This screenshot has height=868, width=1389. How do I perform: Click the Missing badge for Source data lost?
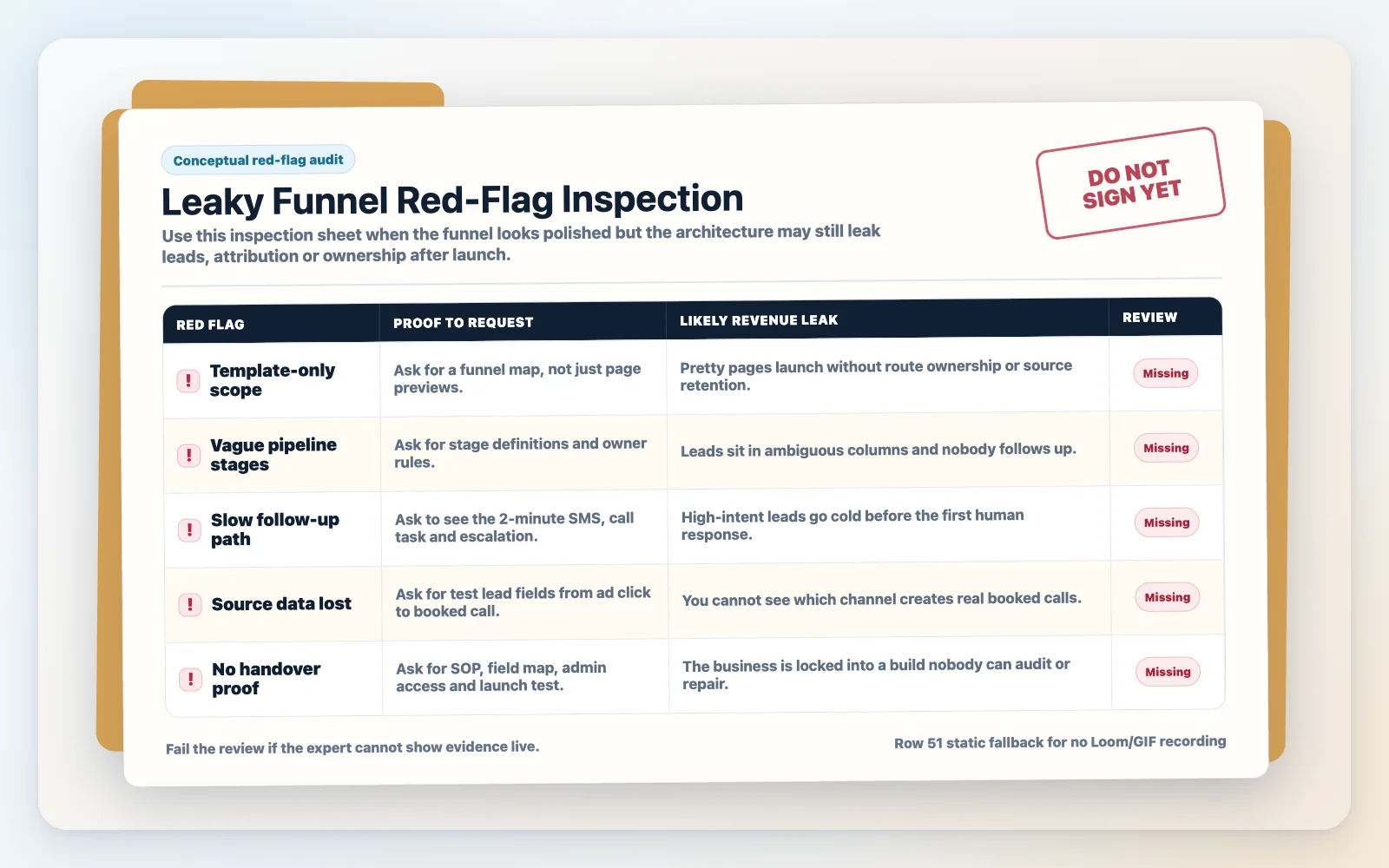(x=1168, y=597)
